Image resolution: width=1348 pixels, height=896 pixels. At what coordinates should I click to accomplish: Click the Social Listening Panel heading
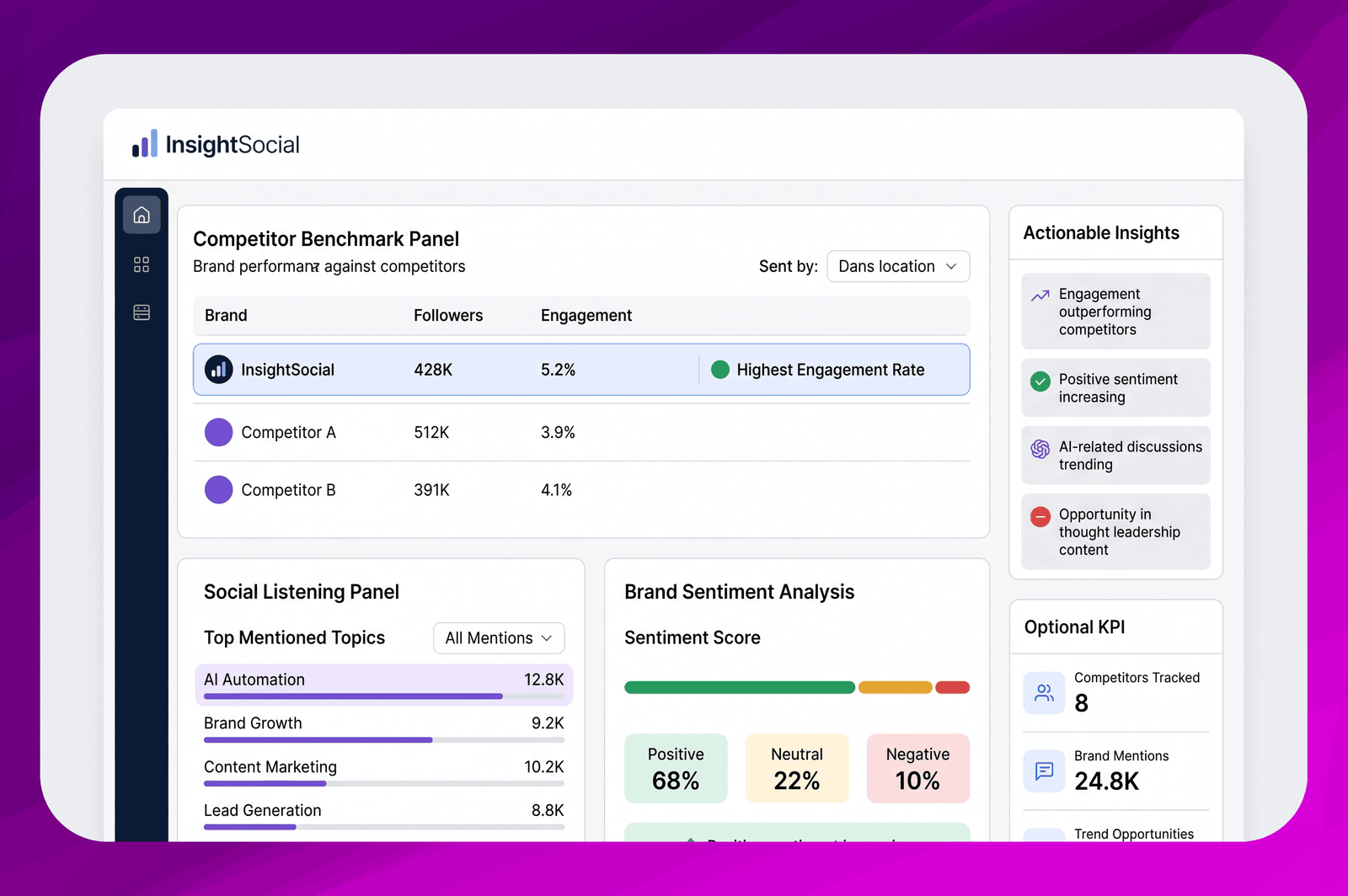pos(302,592)
